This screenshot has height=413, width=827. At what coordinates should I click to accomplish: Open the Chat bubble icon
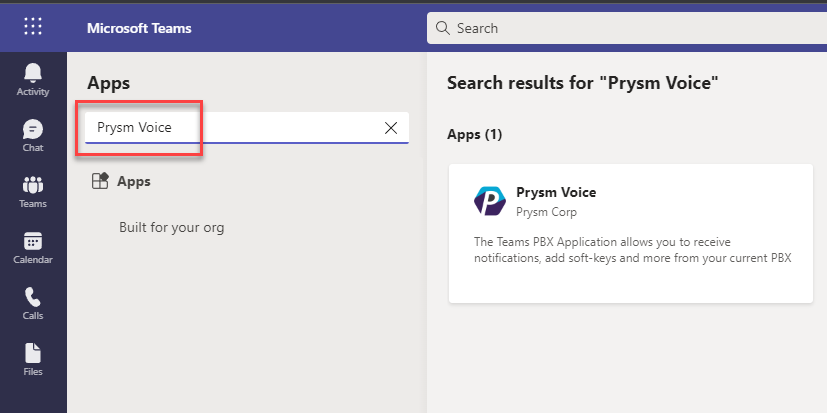pos(33,129)
